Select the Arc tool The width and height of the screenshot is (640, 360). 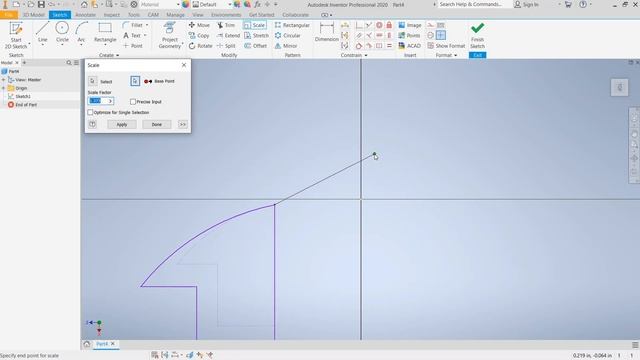click(81, 33)
